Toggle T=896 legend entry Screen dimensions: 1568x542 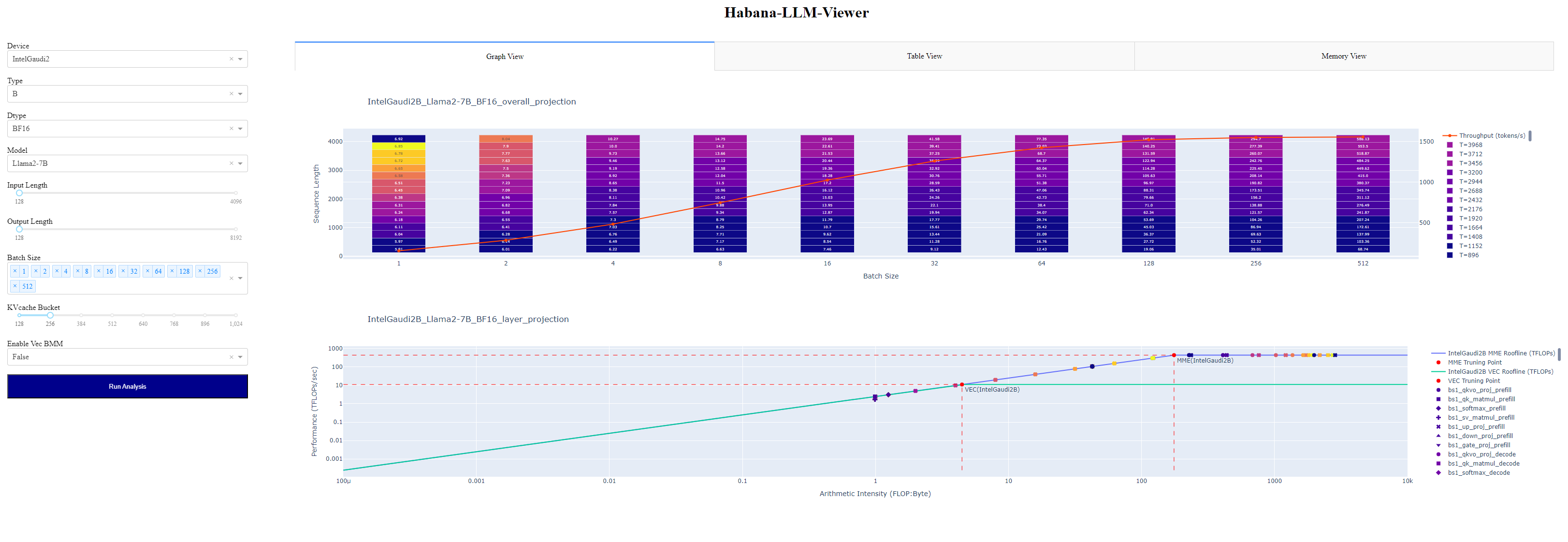[x=1464, y=255]
